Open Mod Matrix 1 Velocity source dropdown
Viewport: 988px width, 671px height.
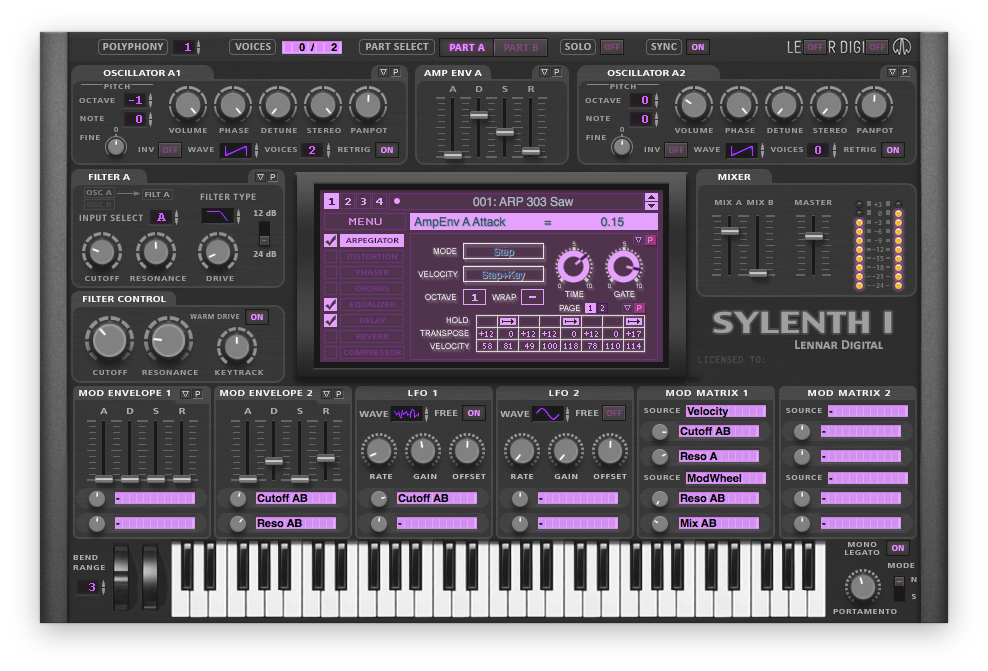(726, 411)
